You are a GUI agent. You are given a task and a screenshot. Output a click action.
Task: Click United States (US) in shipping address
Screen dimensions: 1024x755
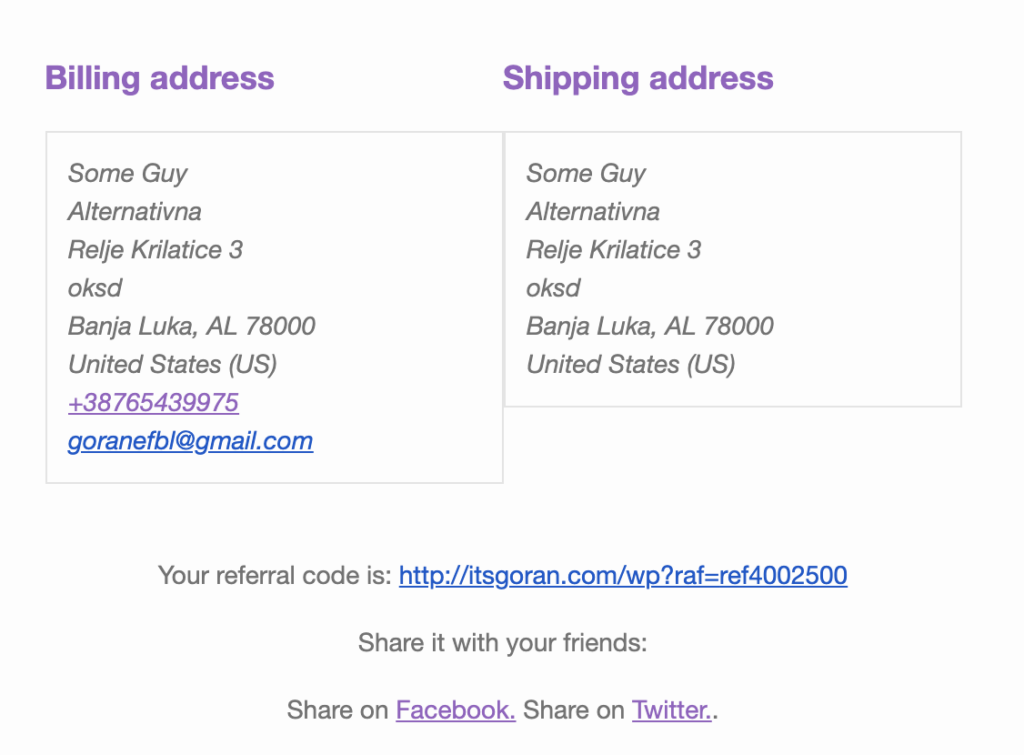[x=630, y=364]
